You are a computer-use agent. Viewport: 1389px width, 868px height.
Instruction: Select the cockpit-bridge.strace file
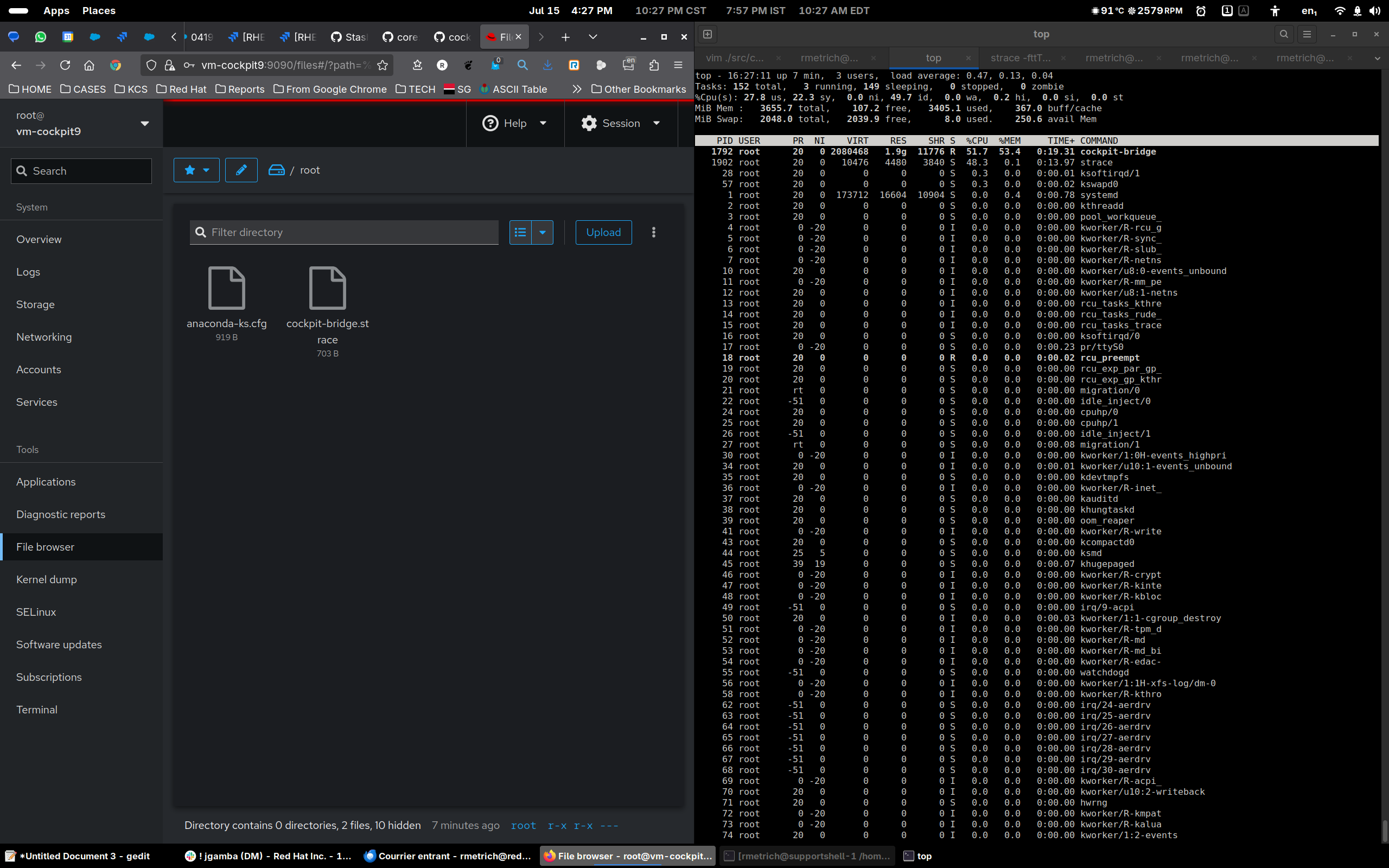[x=327, y=288]
